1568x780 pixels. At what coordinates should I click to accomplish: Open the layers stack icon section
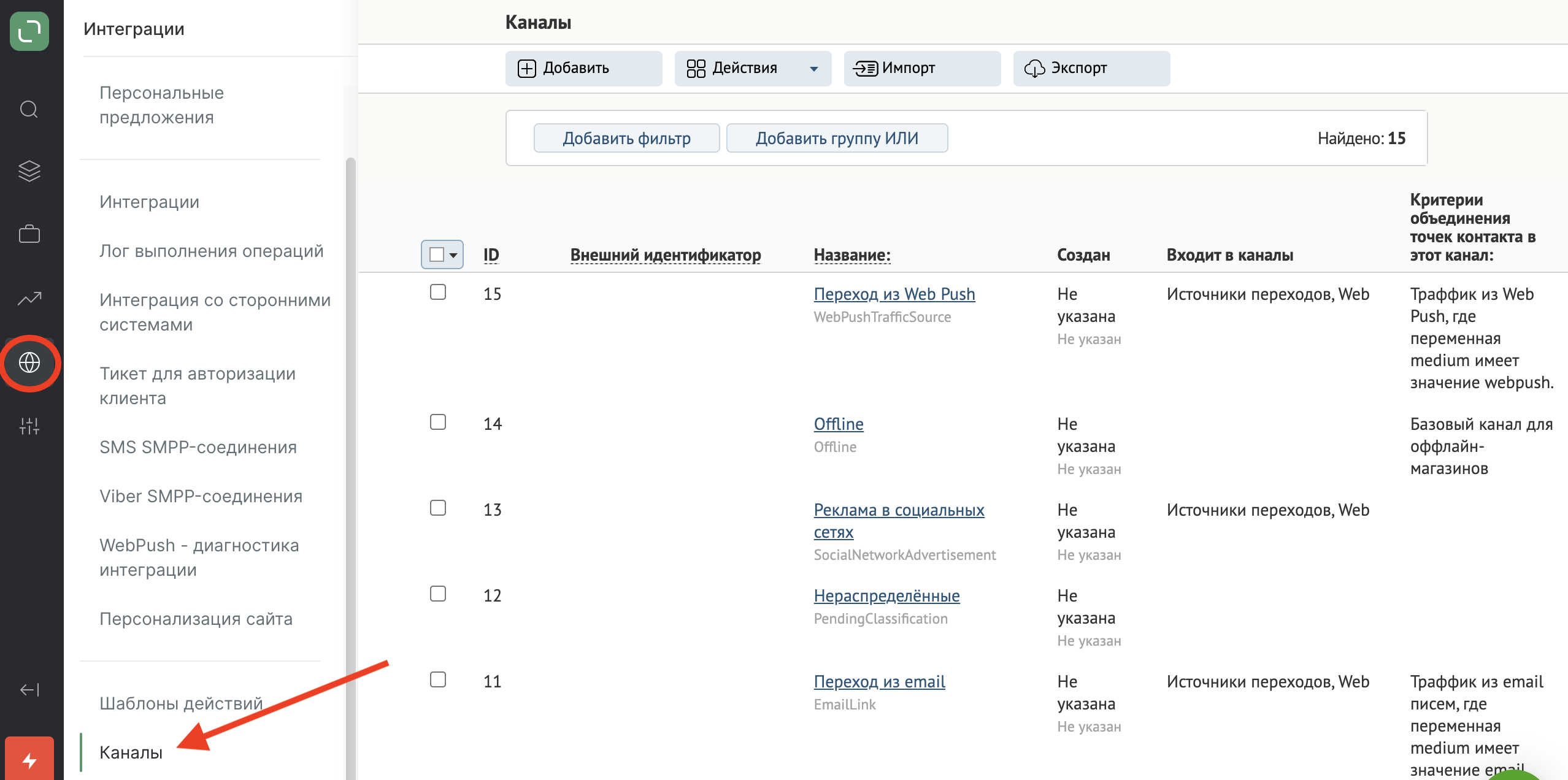29,171
